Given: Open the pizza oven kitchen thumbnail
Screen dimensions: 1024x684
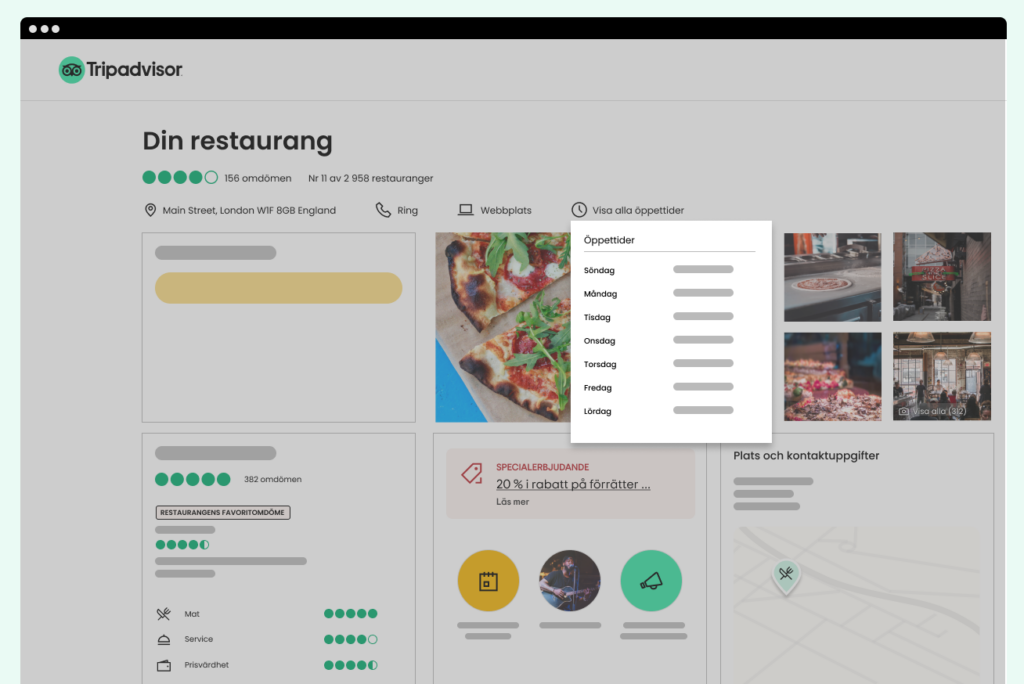Looking at the screenshot, I should tap(832, 277).
